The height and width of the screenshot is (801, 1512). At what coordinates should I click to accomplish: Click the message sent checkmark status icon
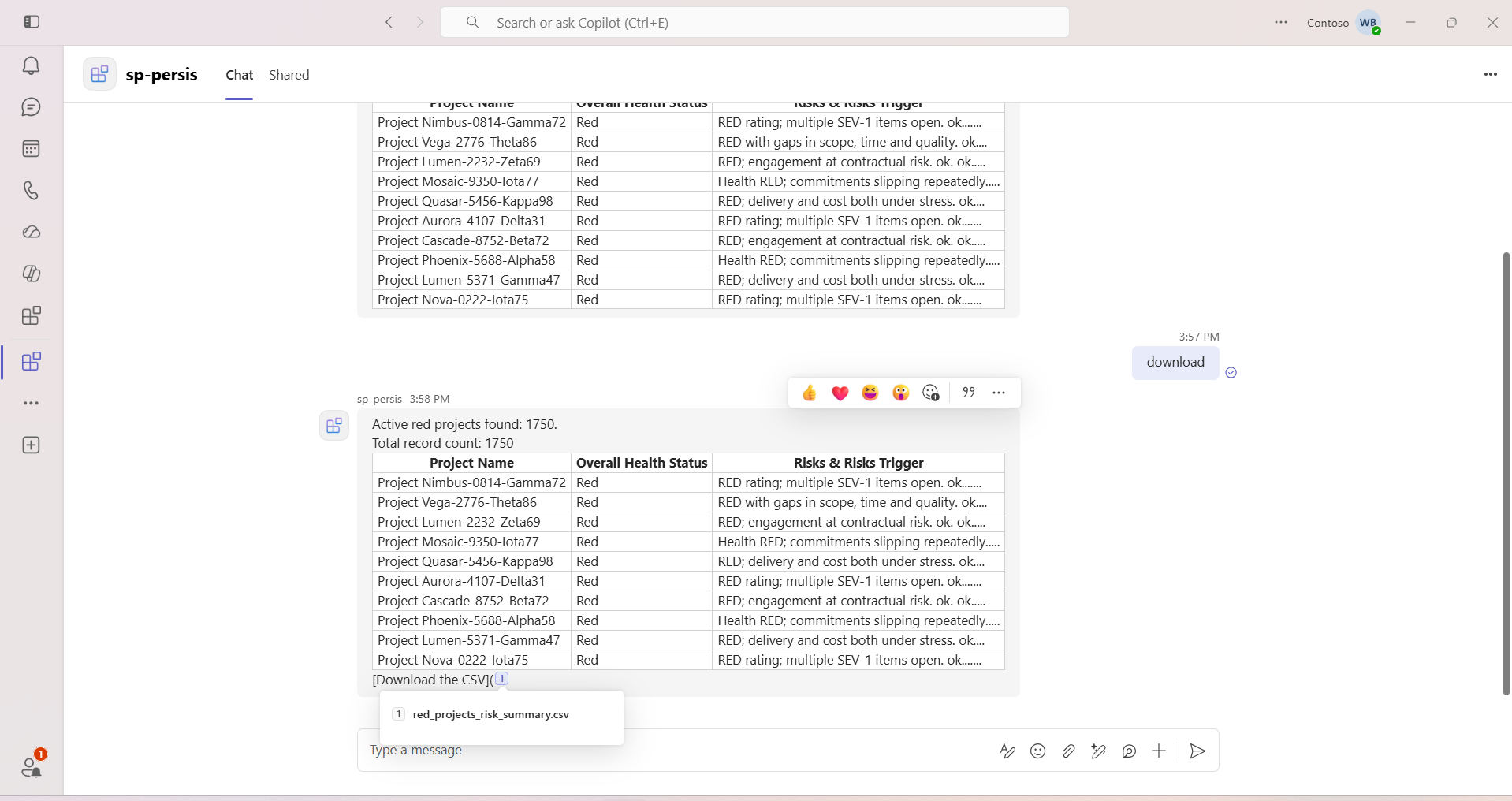(1231, 373)
